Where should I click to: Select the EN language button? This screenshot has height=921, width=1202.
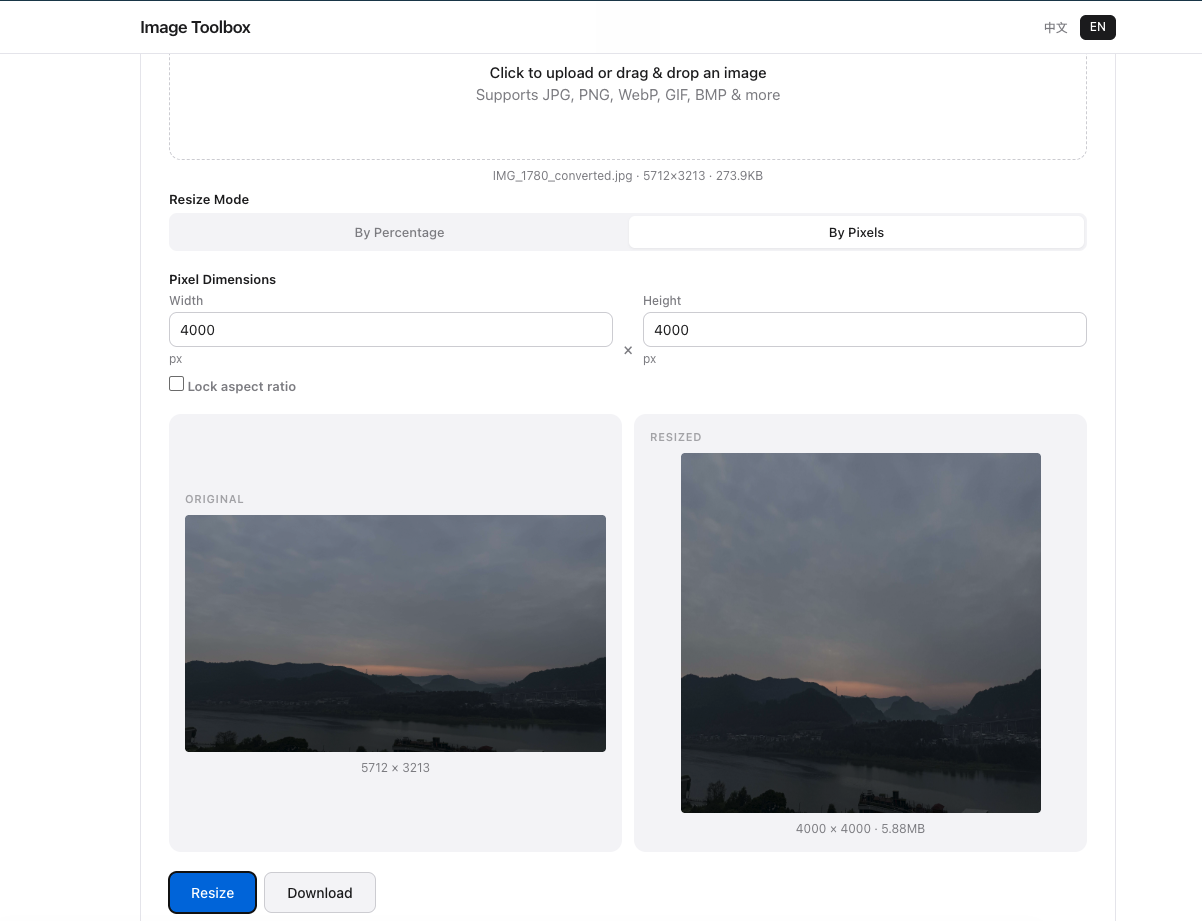tap(1098, 28)
